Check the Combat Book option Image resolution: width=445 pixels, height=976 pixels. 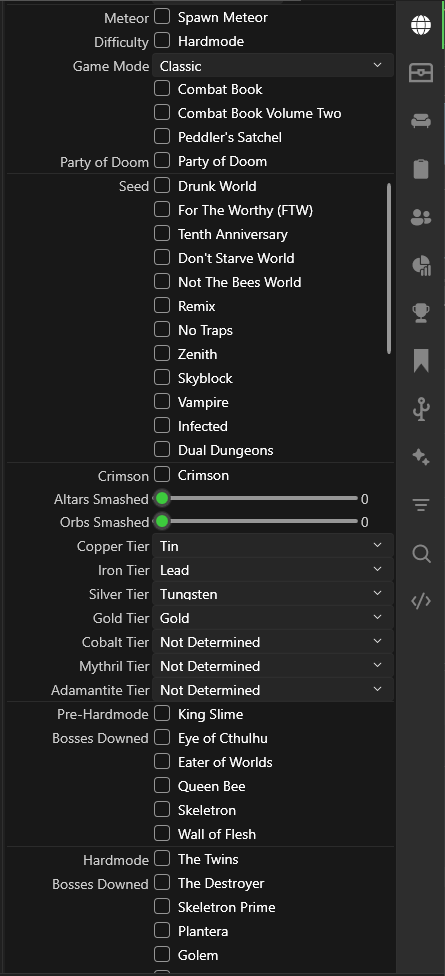pyautogui.click(x=162, y=89)
